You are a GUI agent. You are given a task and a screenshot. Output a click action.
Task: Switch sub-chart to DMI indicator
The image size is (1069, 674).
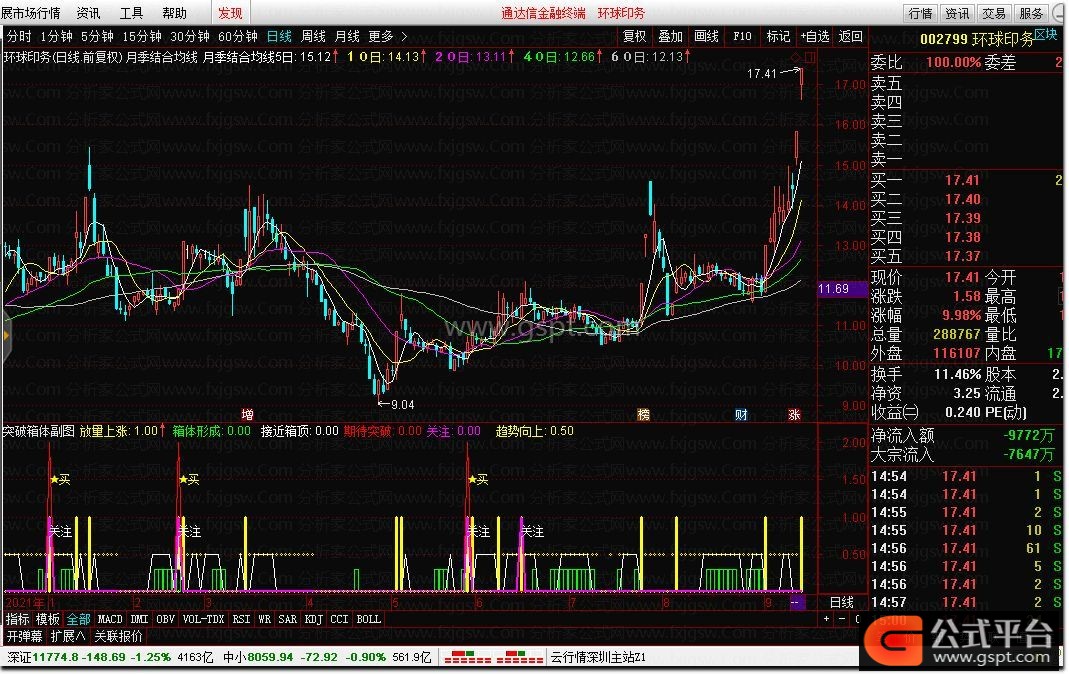139,619
